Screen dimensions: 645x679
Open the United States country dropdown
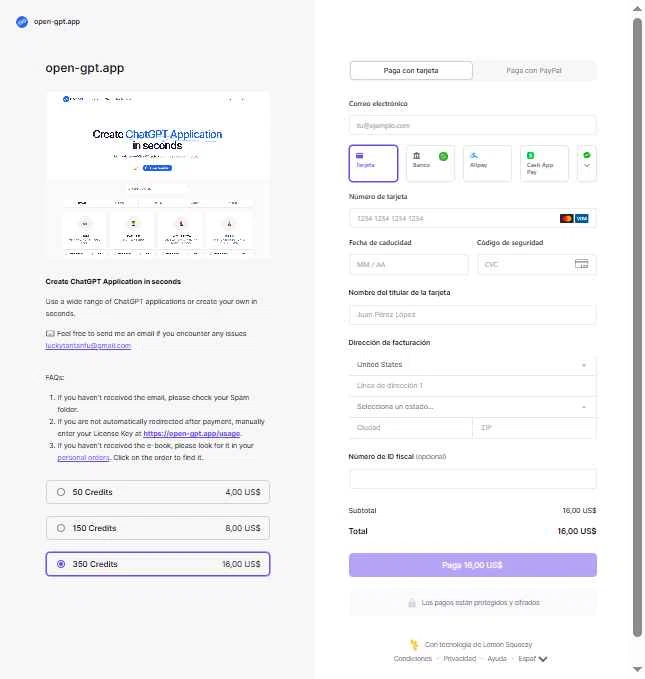point(473,365)
